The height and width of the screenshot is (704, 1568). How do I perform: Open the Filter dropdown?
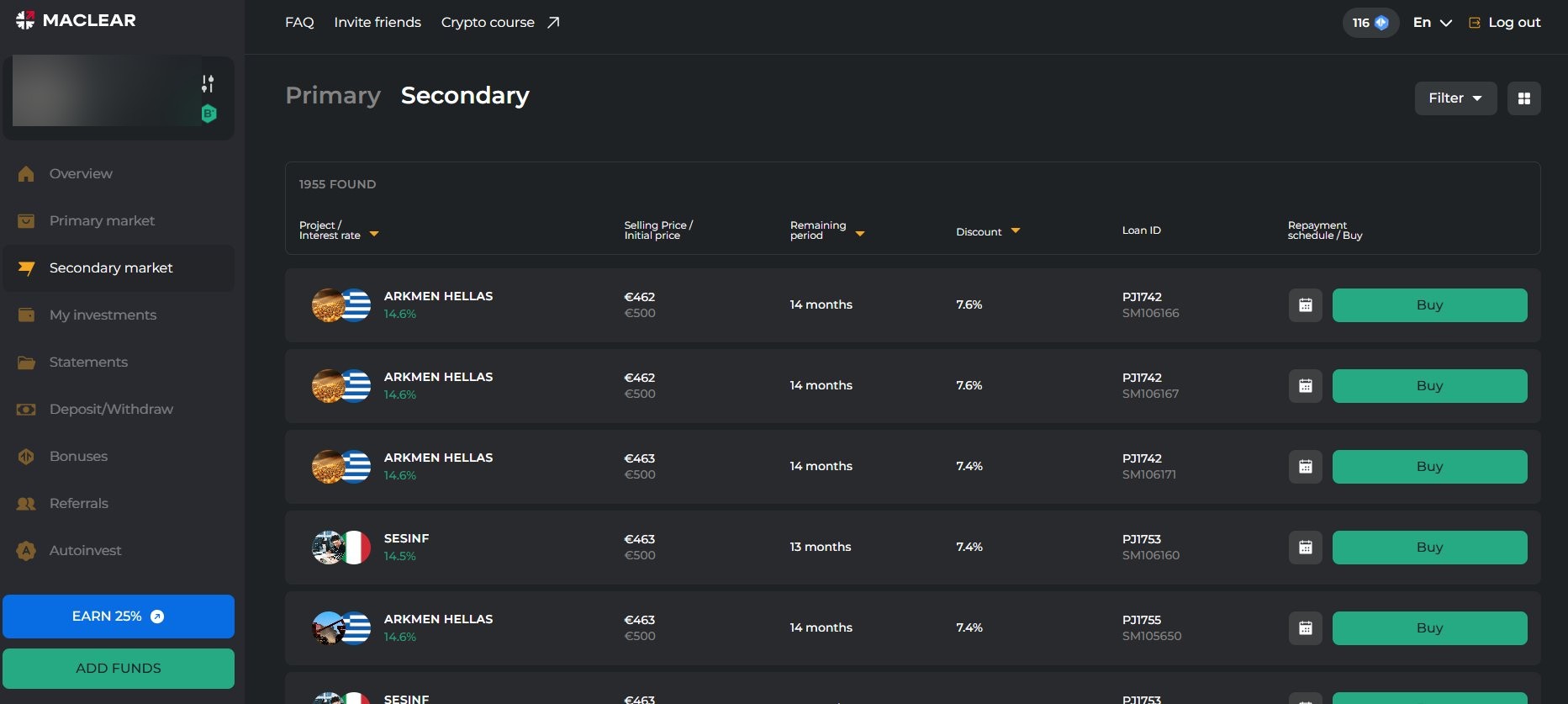[x=1455, y=98]
